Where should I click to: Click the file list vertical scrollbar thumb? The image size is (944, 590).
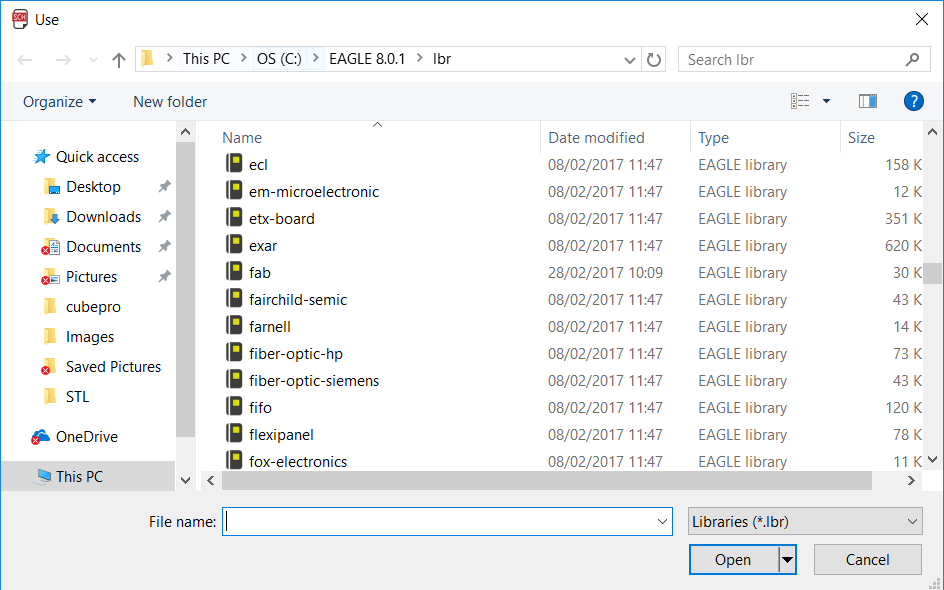(933, 273)
